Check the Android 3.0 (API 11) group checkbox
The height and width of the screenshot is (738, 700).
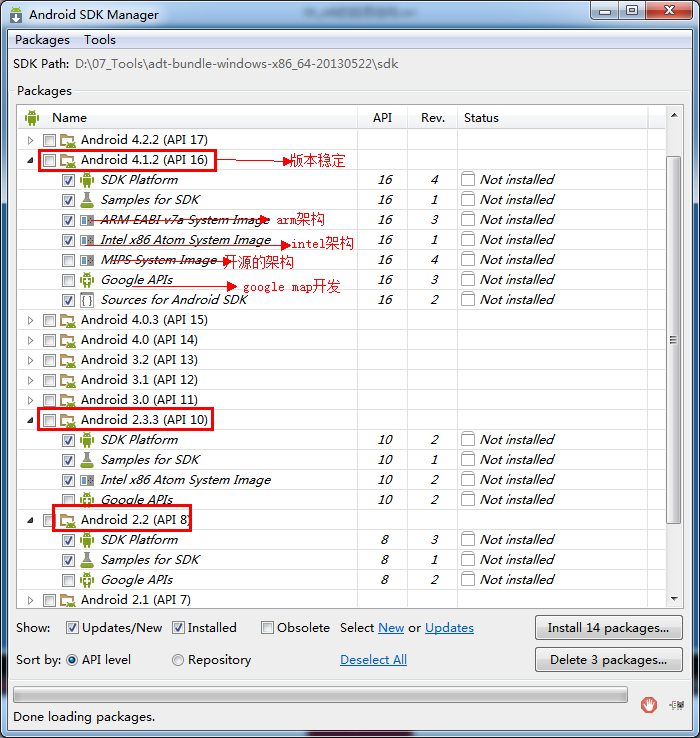(x=49, y=401)
